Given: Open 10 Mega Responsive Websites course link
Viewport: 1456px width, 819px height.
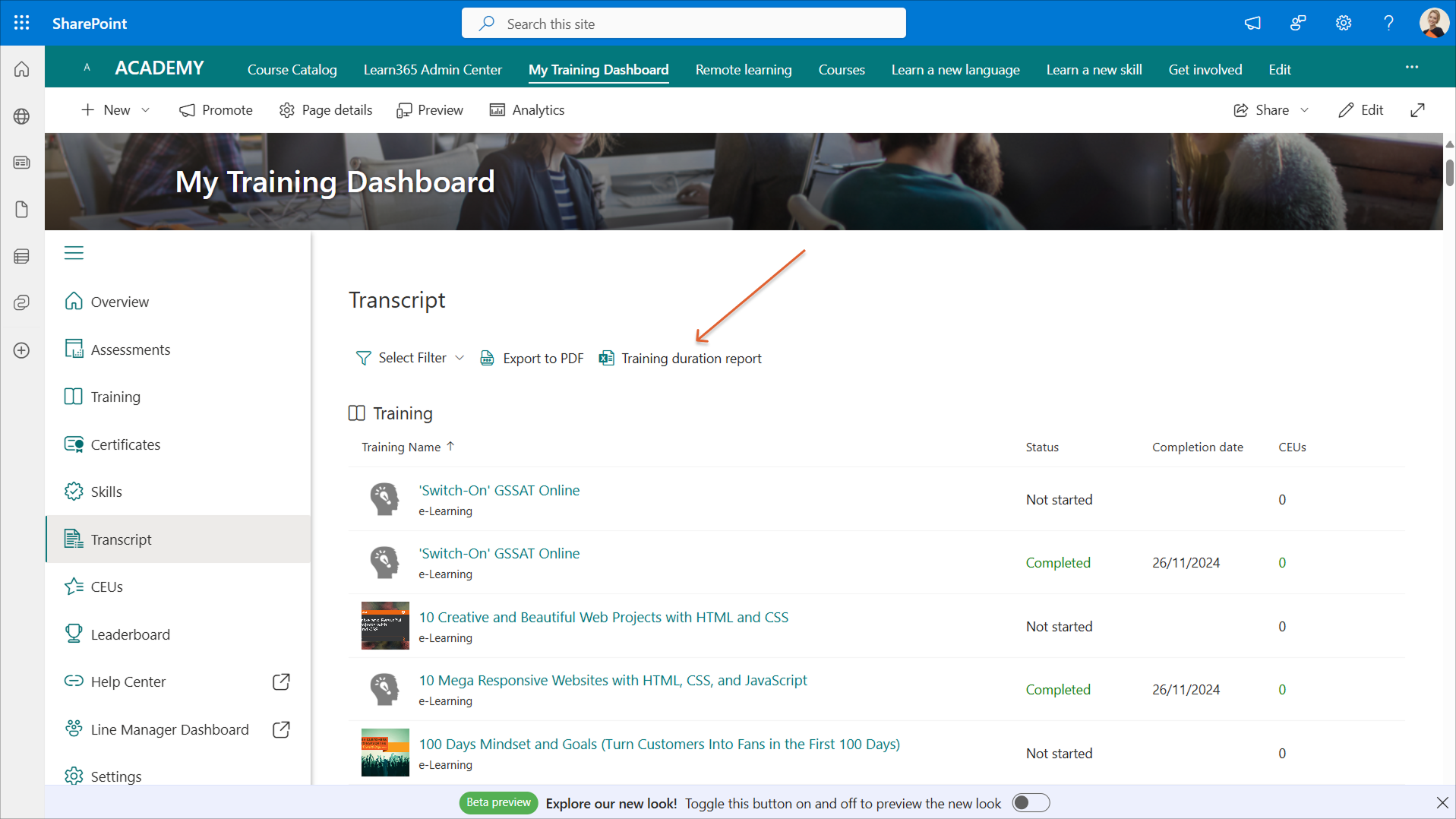Looking at the screenshot, I should tap(612, 680).
